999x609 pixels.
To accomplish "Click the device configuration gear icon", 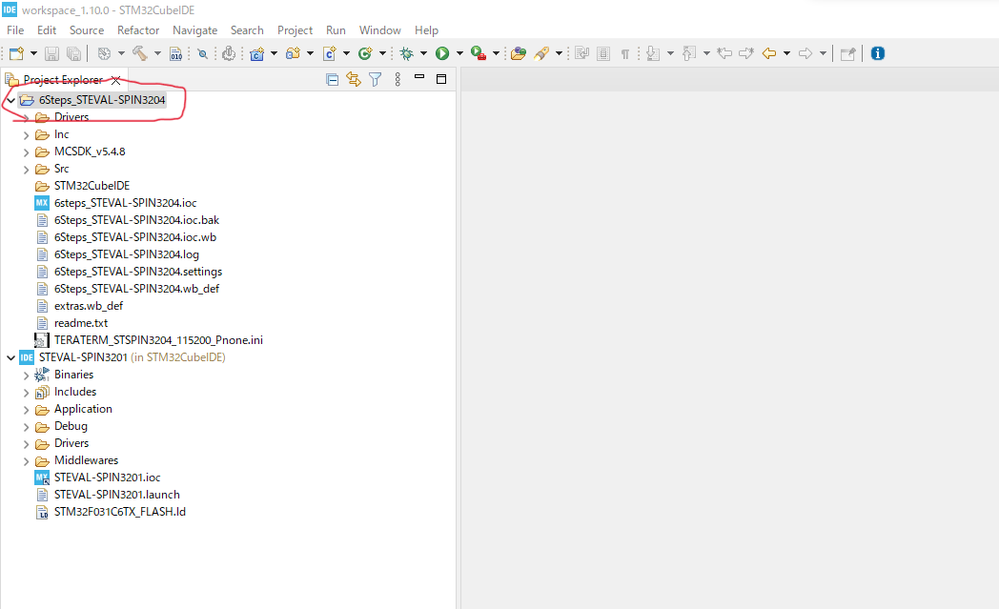I will tap(229, 54).
